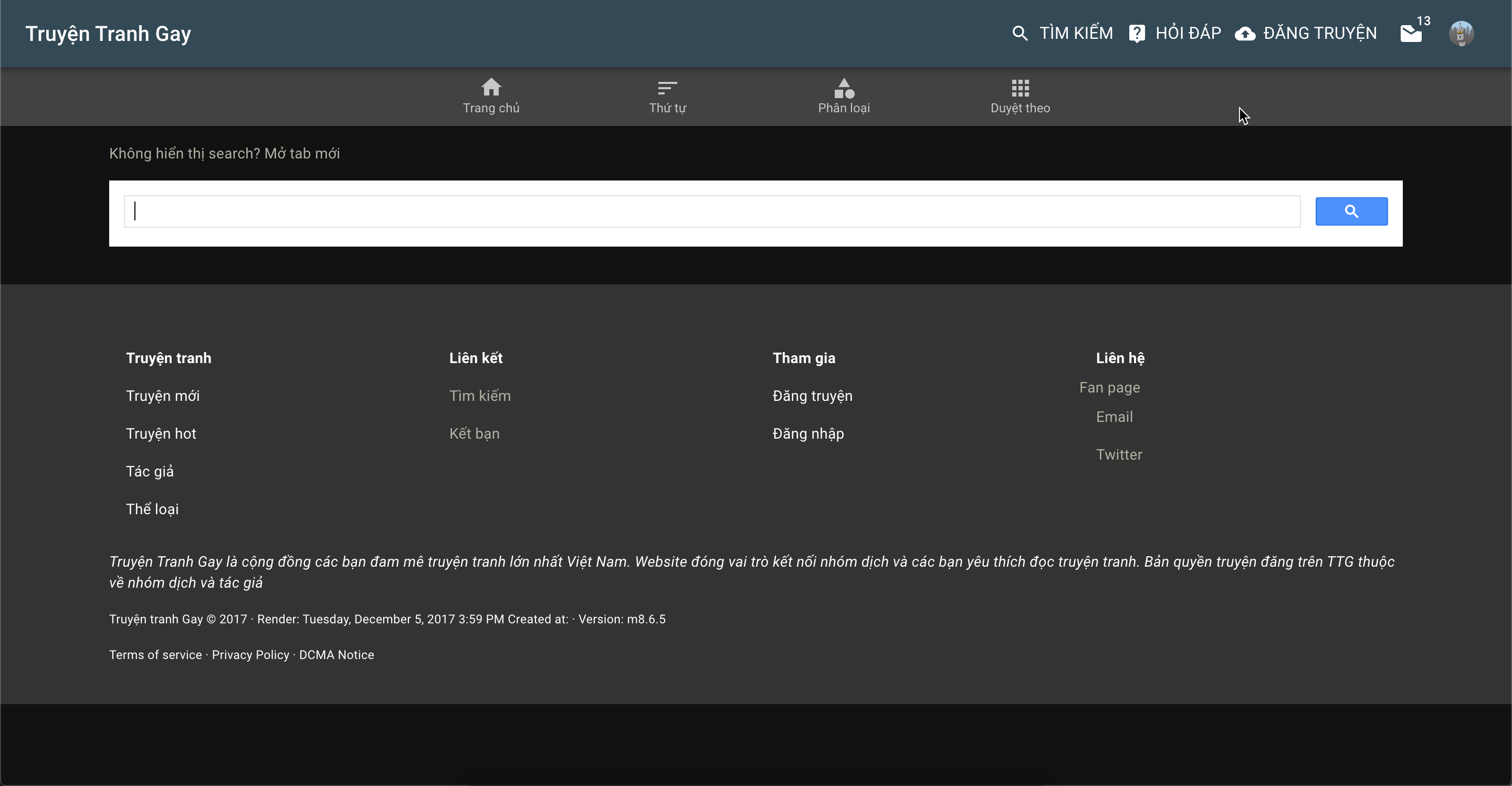Screen dimensions: 1512x786
Task: Open the Thứ tự sort icon
Action: 667,88
